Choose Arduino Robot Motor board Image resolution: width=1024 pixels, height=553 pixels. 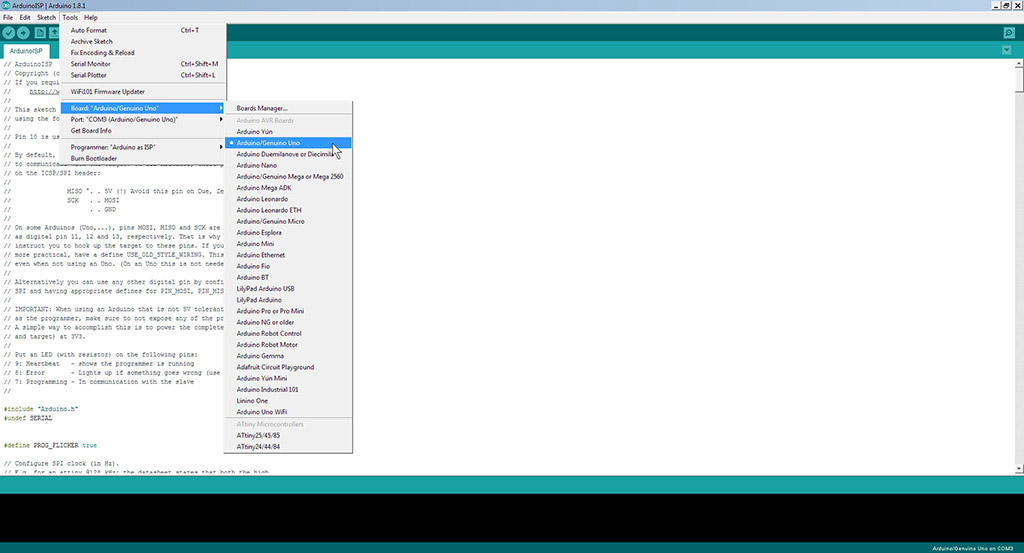coord(288,344)
